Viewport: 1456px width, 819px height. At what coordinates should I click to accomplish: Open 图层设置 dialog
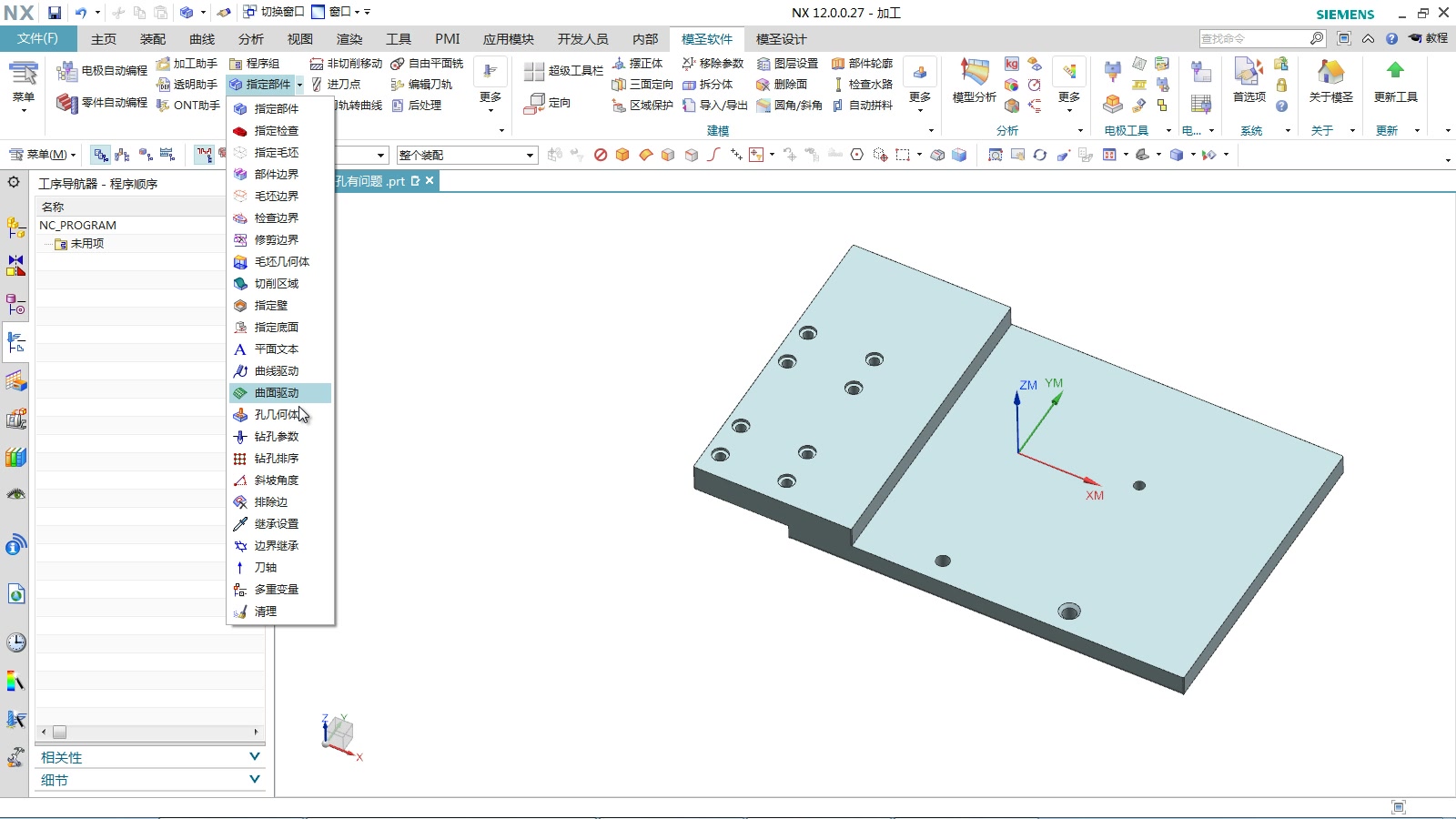(787, 64)
